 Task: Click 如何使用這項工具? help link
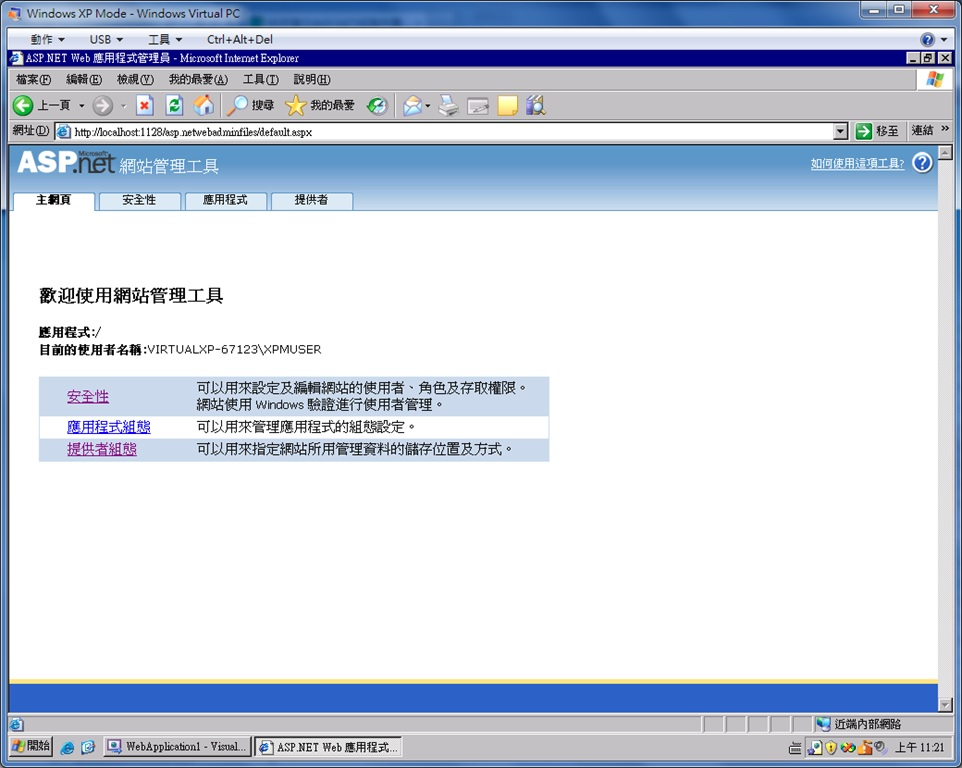click(x=857, y=163)
